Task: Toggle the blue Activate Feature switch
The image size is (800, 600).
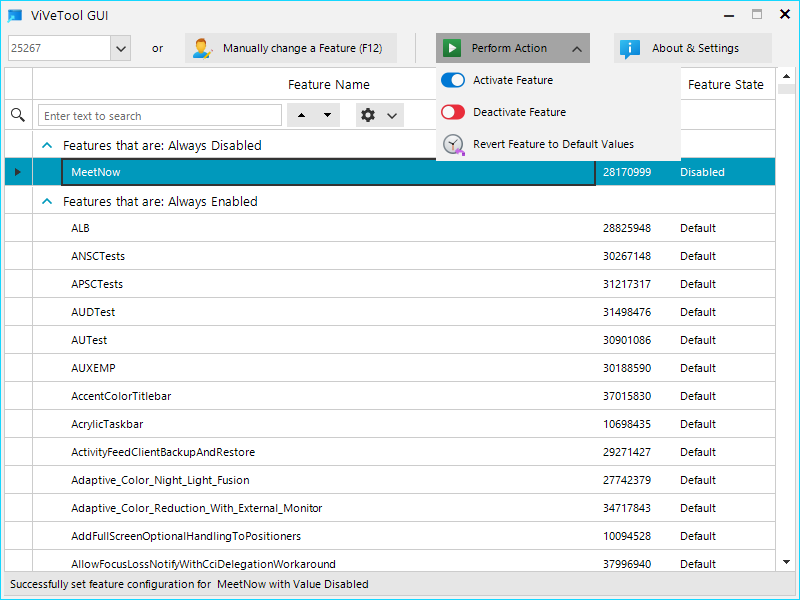Action: point(453,80)
